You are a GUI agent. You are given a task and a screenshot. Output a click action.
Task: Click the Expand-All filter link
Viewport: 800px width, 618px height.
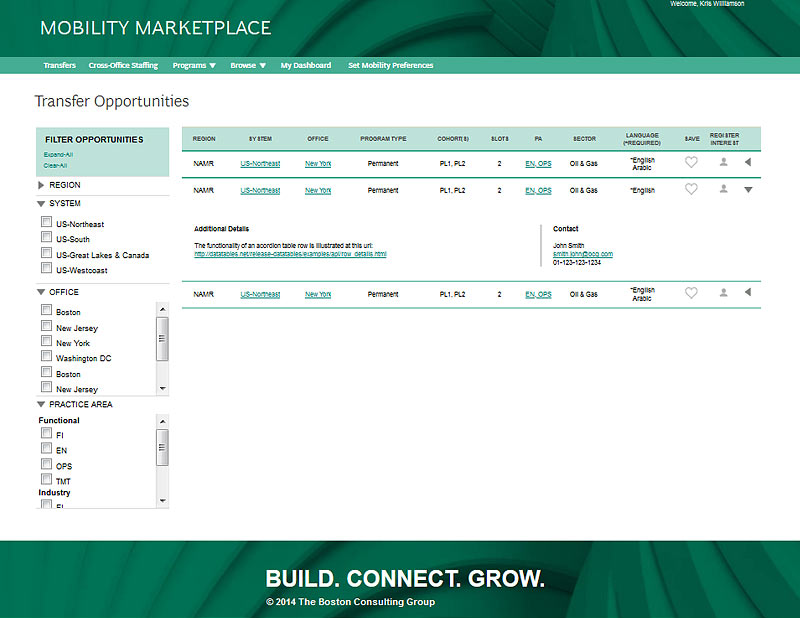[56, 155]
